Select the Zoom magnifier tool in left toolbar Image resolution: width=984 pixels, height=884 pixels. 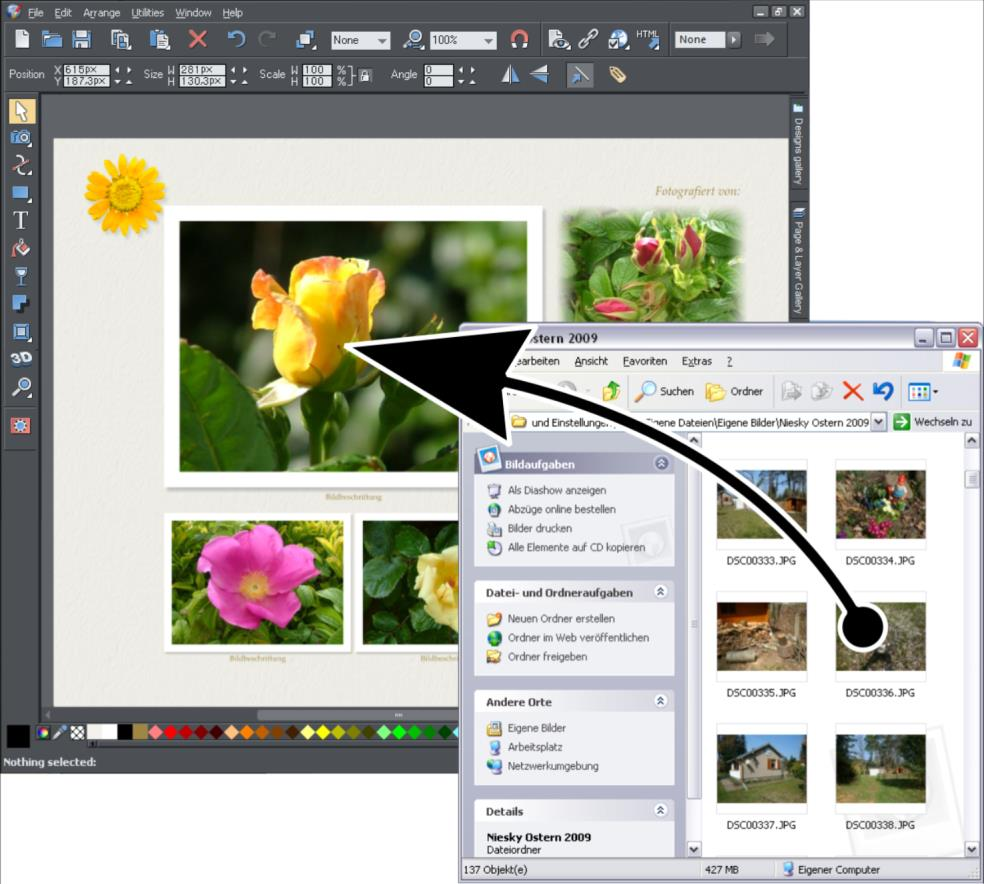coord(21,387)
